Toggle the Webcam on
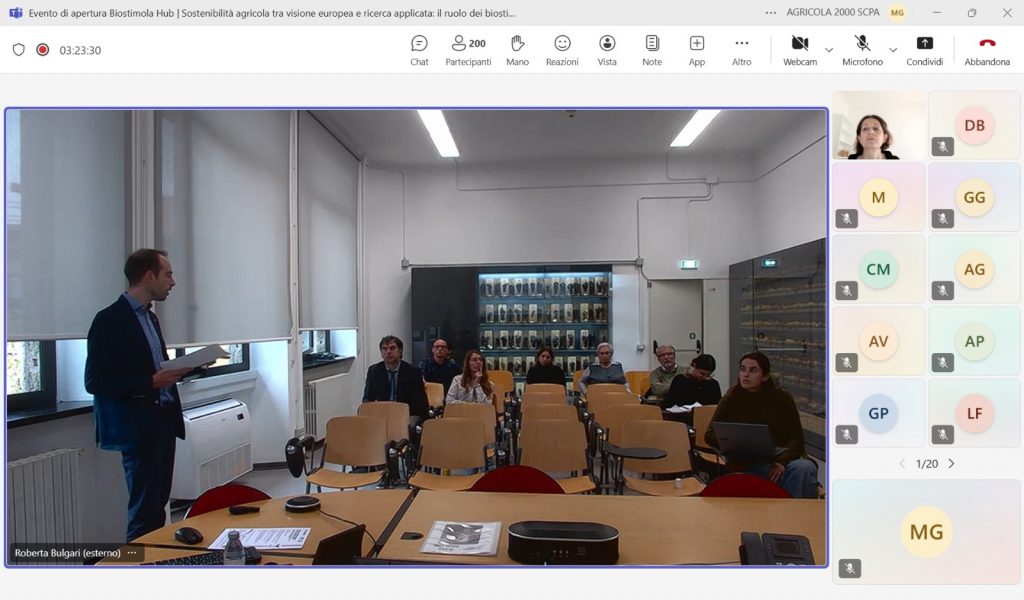The height and width of the screenshot is (600, 1024). (x=799, y=49)
